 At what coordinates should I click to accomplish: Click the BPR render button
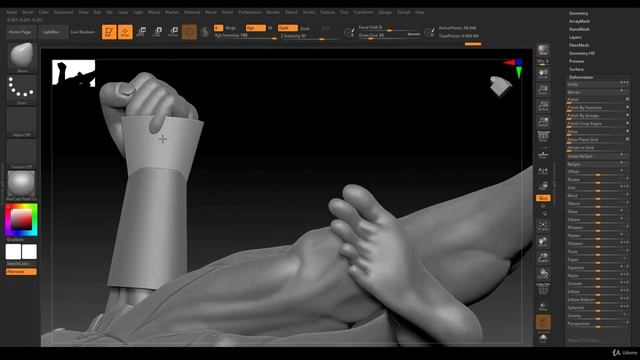point(543,50)
